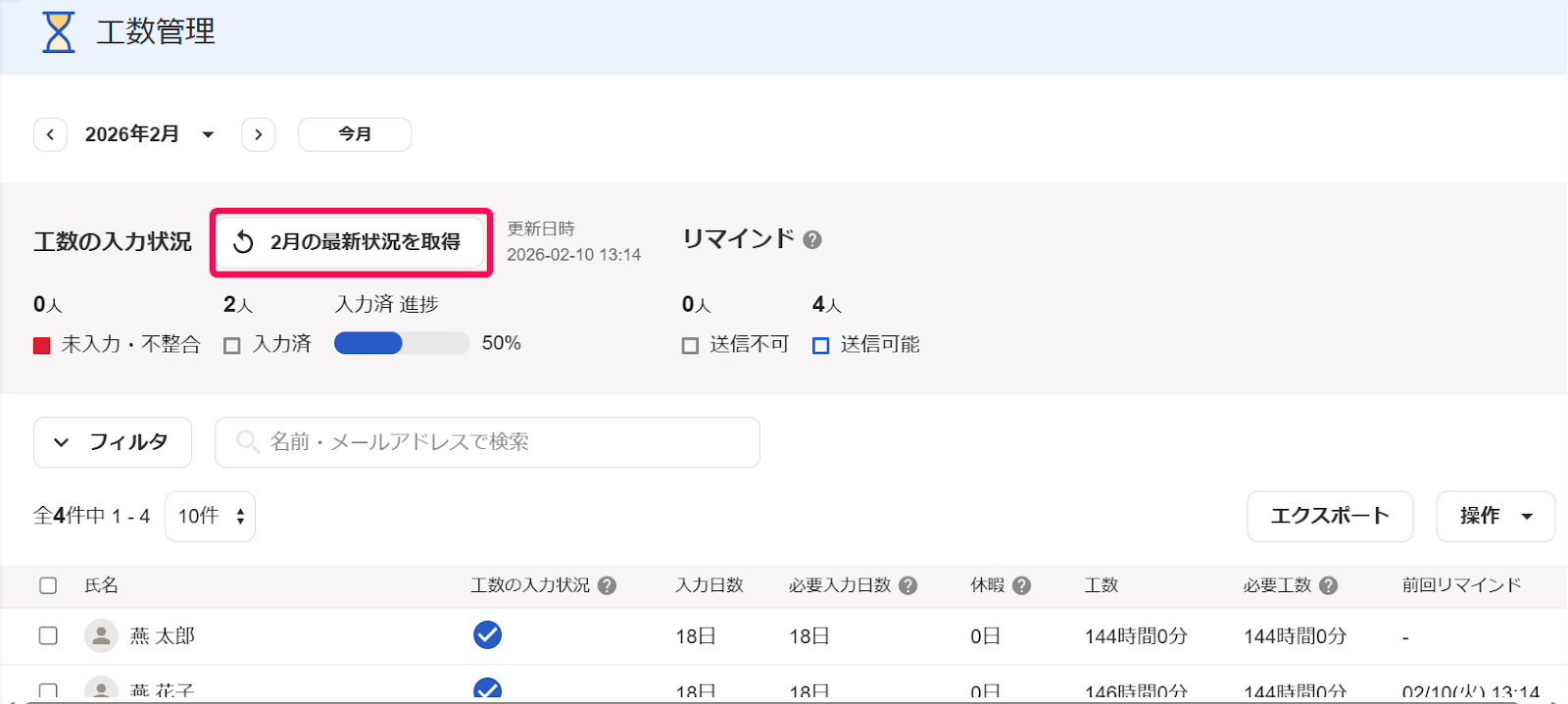Viewport: 1568px width, 704px height.
Task: Click the hourglass 工数管理 logo icon
Action: [59, 32]
